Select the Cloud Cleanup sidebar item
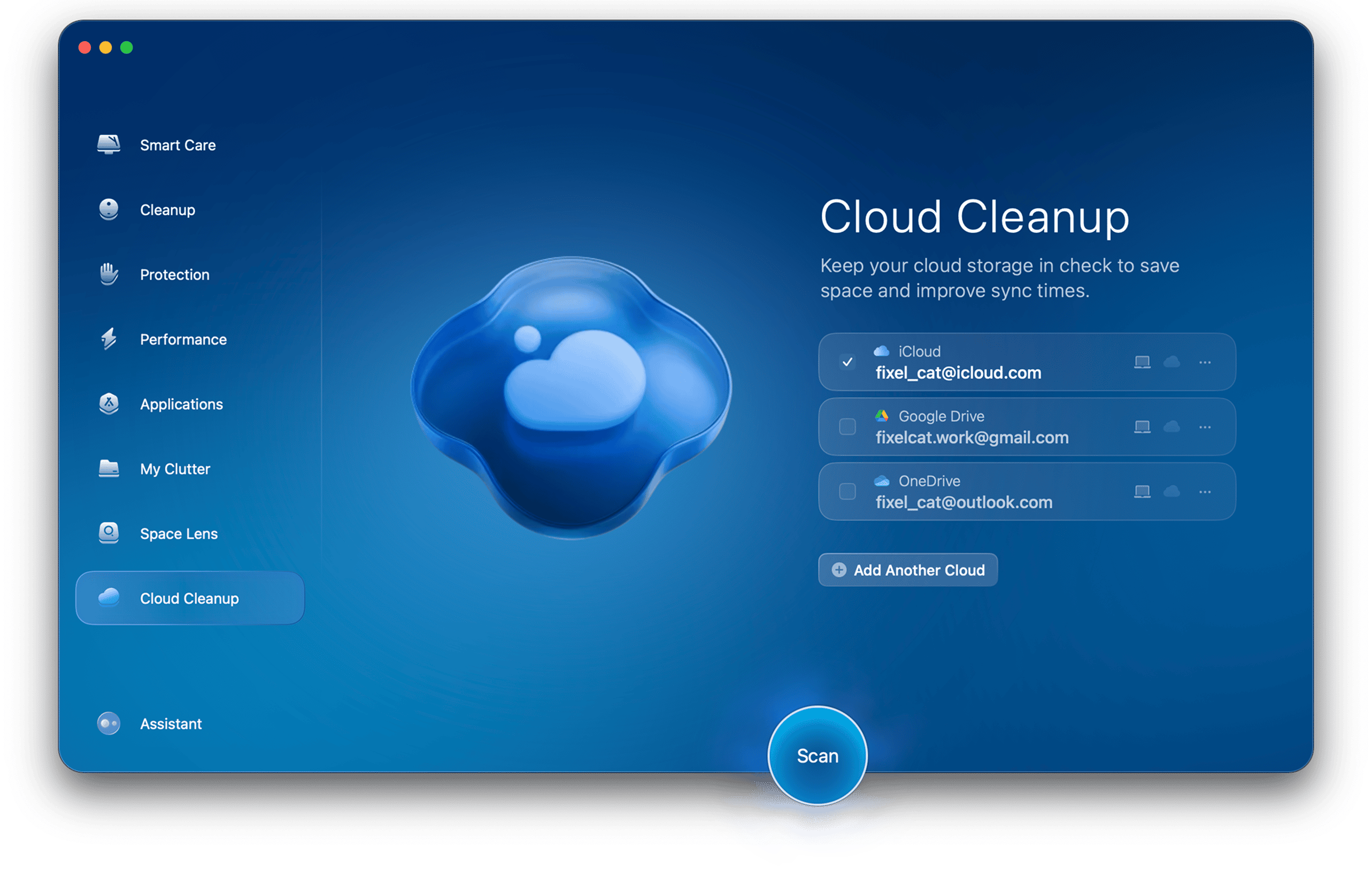The width and height of the screenshot is (1372, 870). click(190, 599)
